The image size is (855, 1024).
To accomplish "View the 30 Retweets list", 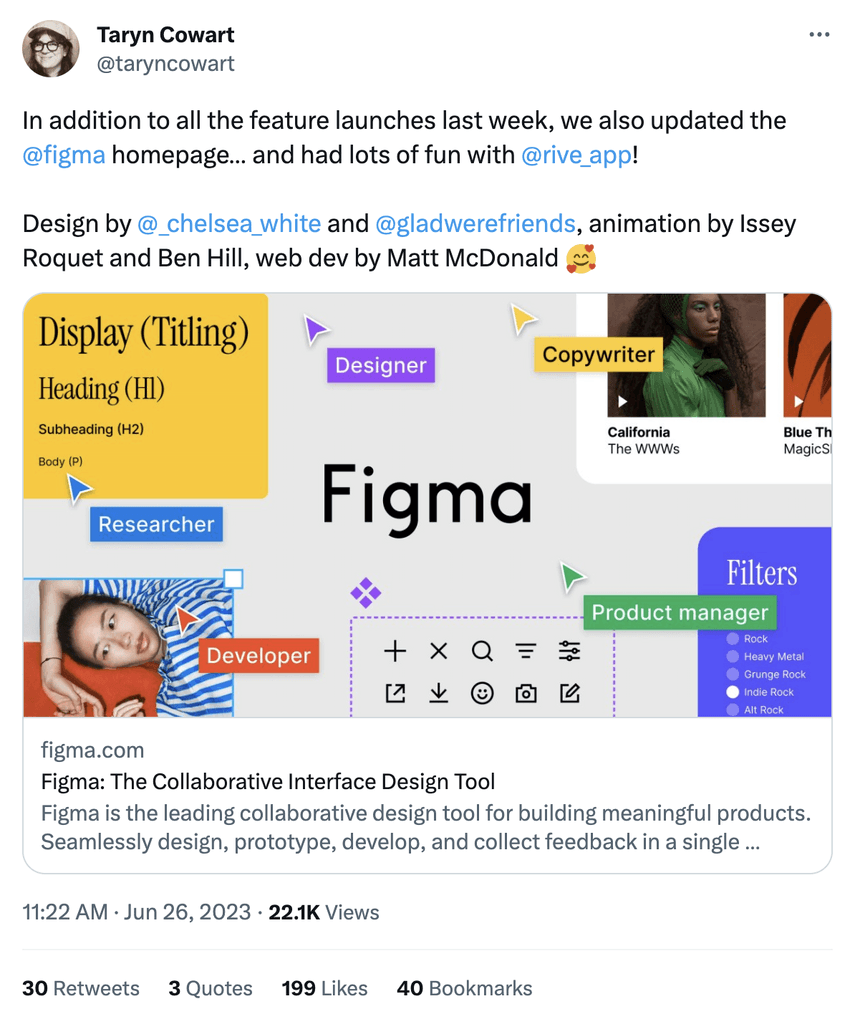I will tap(80, 988).
